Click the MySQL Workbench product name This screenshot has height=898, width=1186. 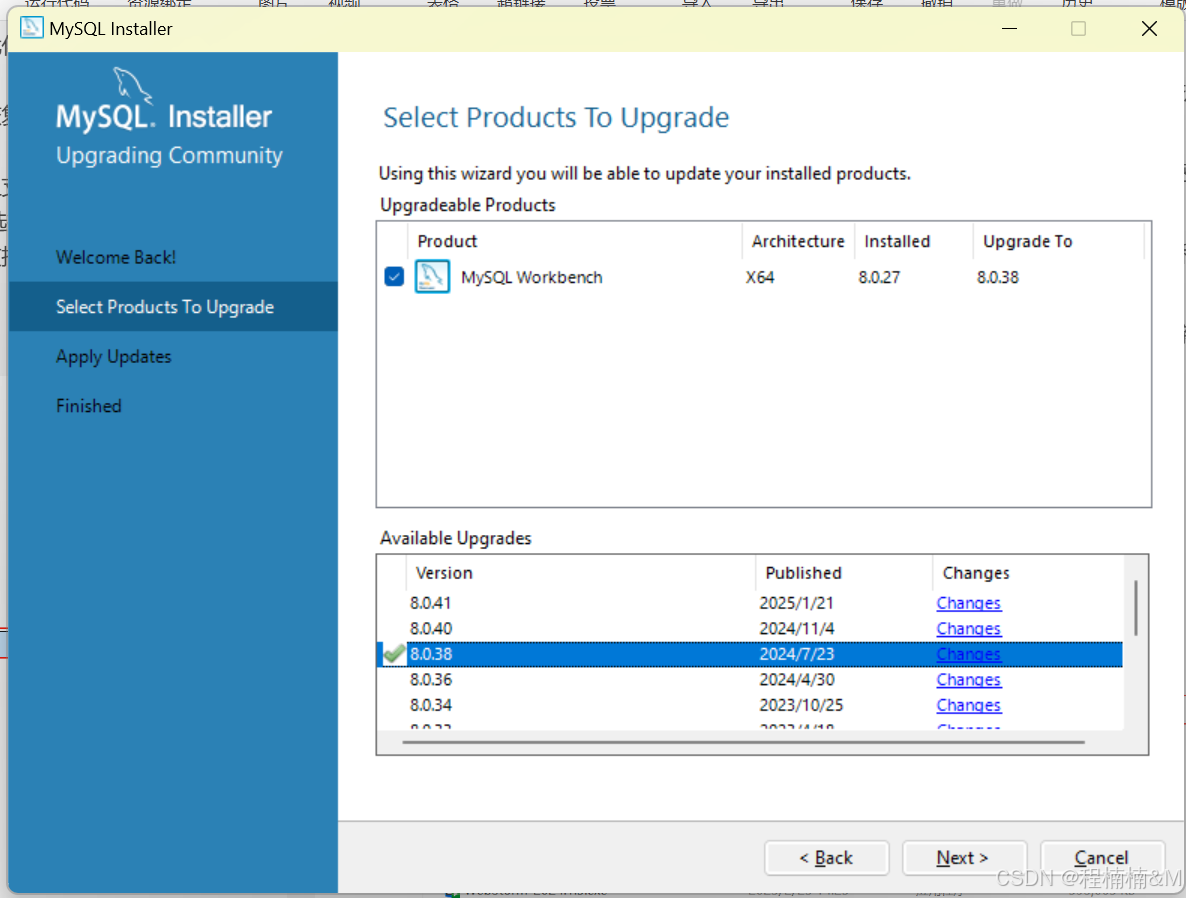[532, 278]
